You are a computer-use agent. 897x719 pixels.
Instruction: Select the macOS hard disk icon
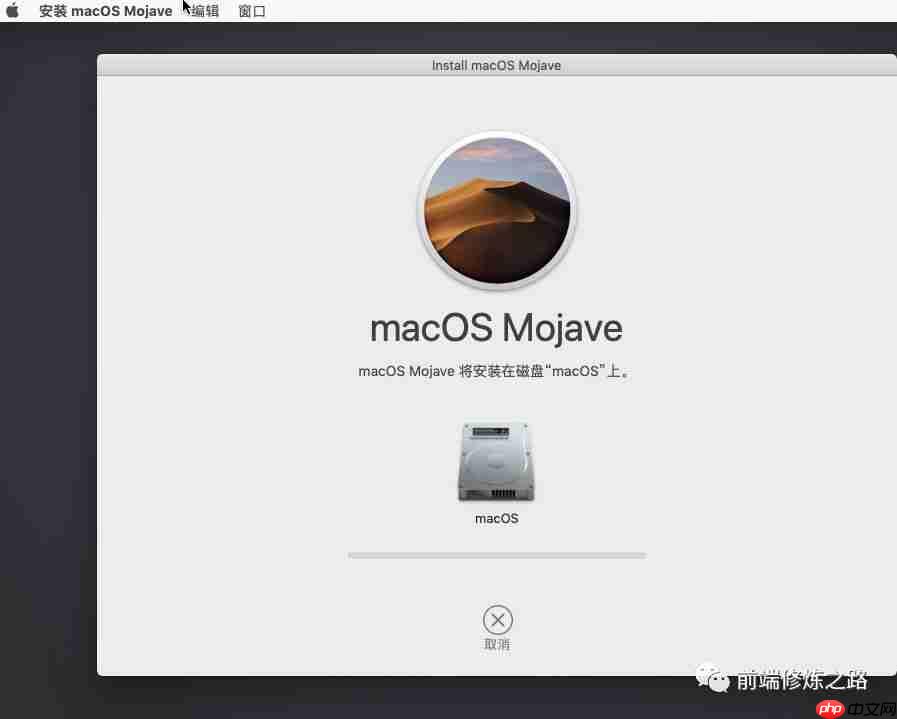point(497,462)
